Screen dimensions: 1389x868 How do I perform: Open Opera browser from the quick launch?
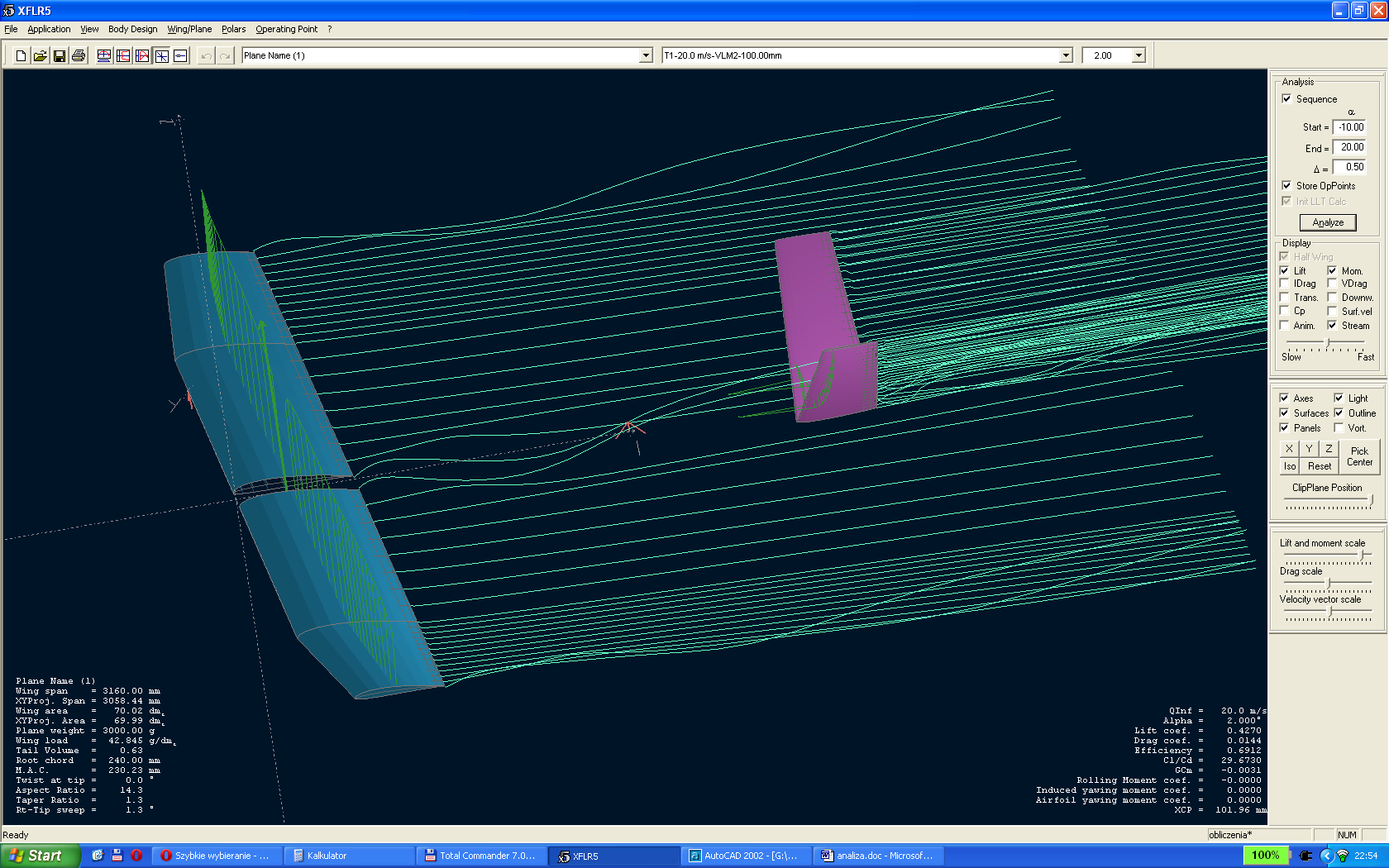(136, 856)
